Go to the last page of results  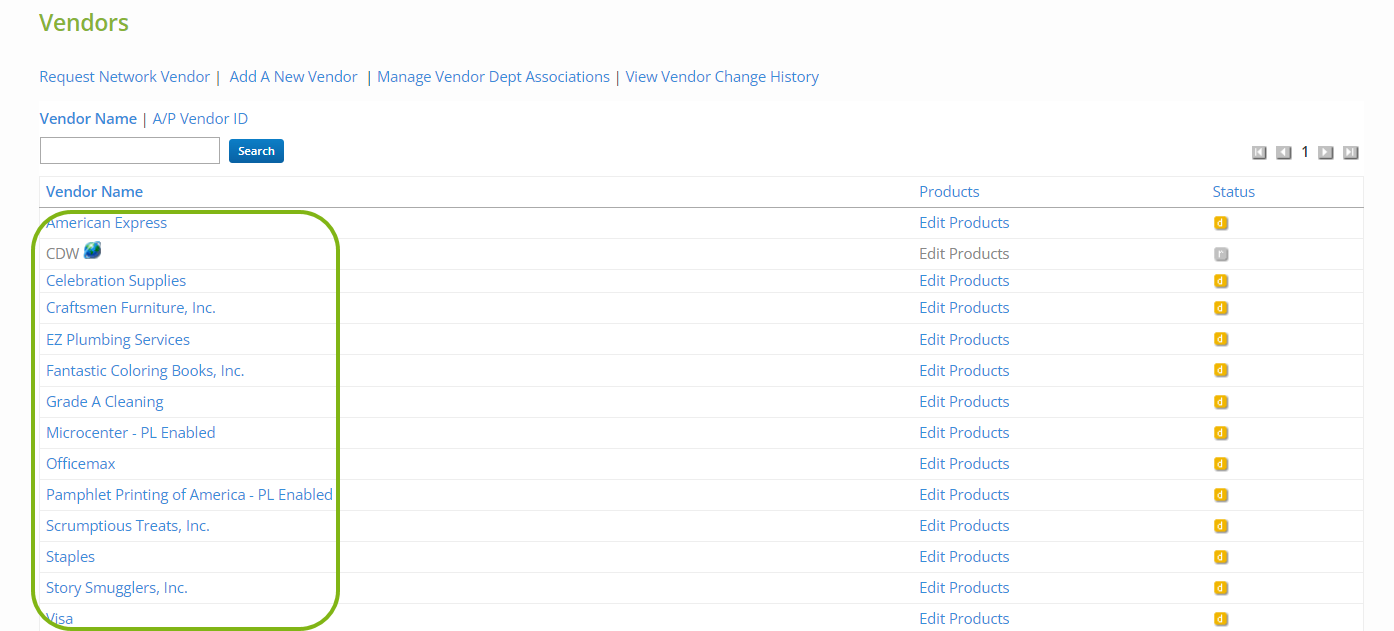(1350, 153)
